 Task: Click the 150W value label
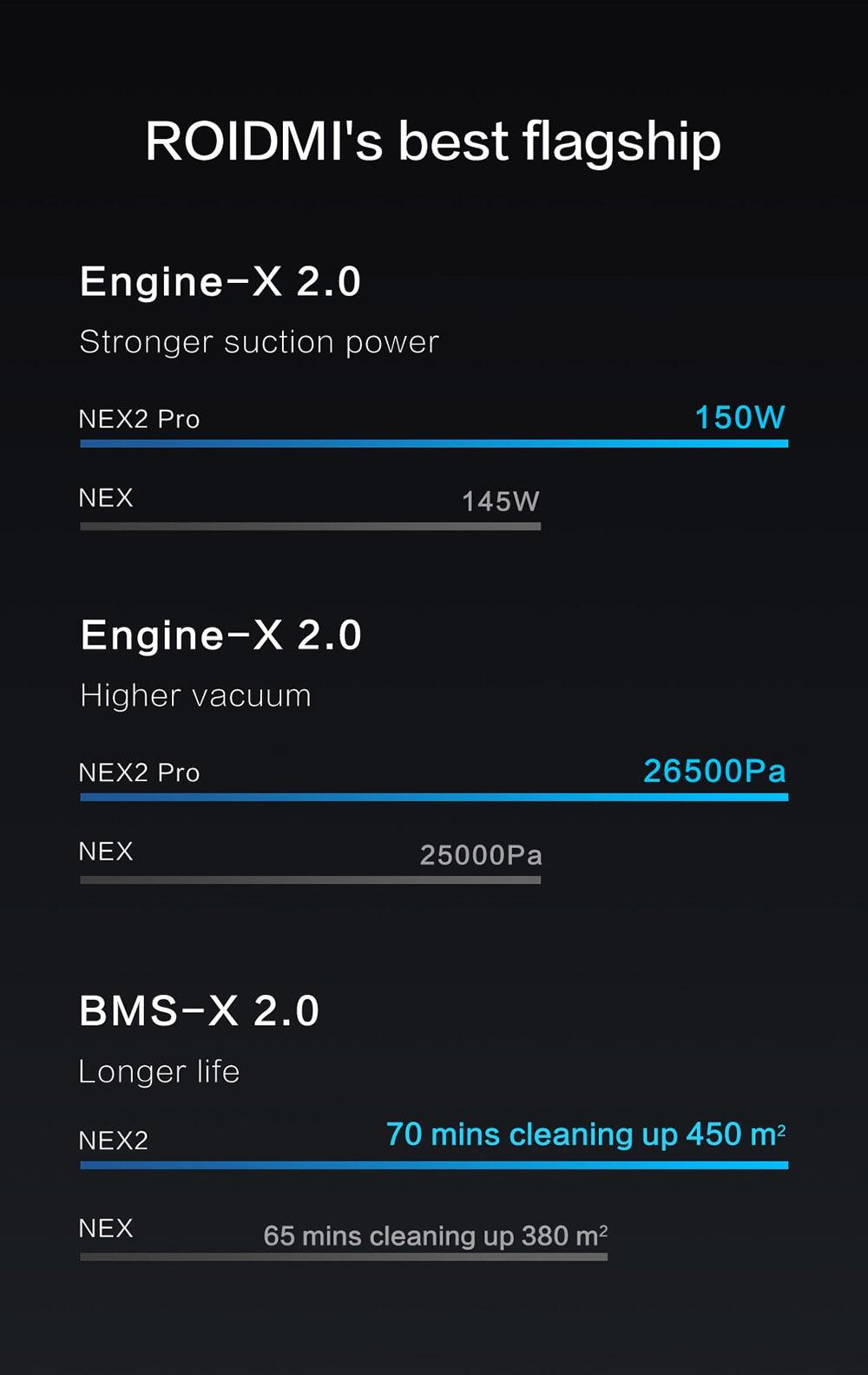[x=740, y=418]
